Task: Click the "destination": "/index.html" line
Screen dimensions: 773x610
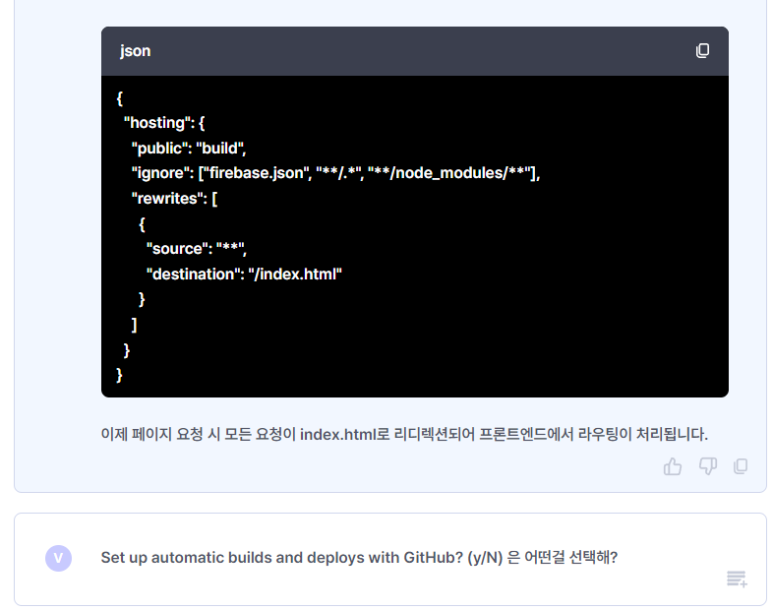Action: click(x=244, y=274)
